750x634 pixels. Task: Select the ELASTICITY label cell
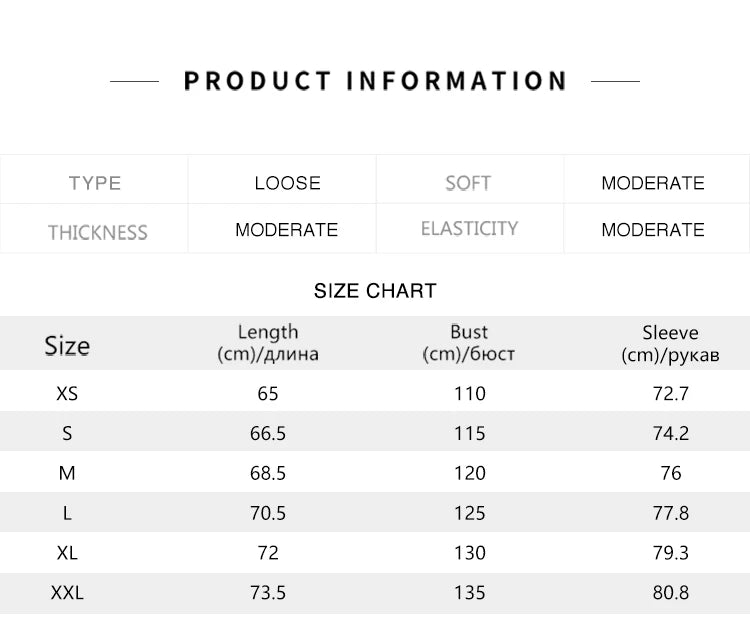click(x=469, y=229)
